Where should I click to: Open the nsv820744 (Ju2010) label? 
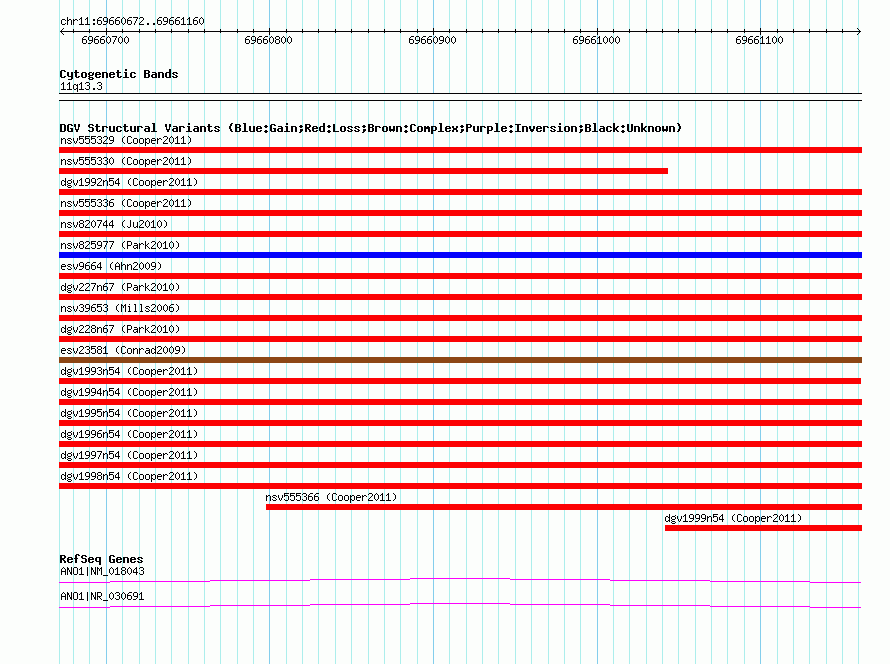pos(114,224)
